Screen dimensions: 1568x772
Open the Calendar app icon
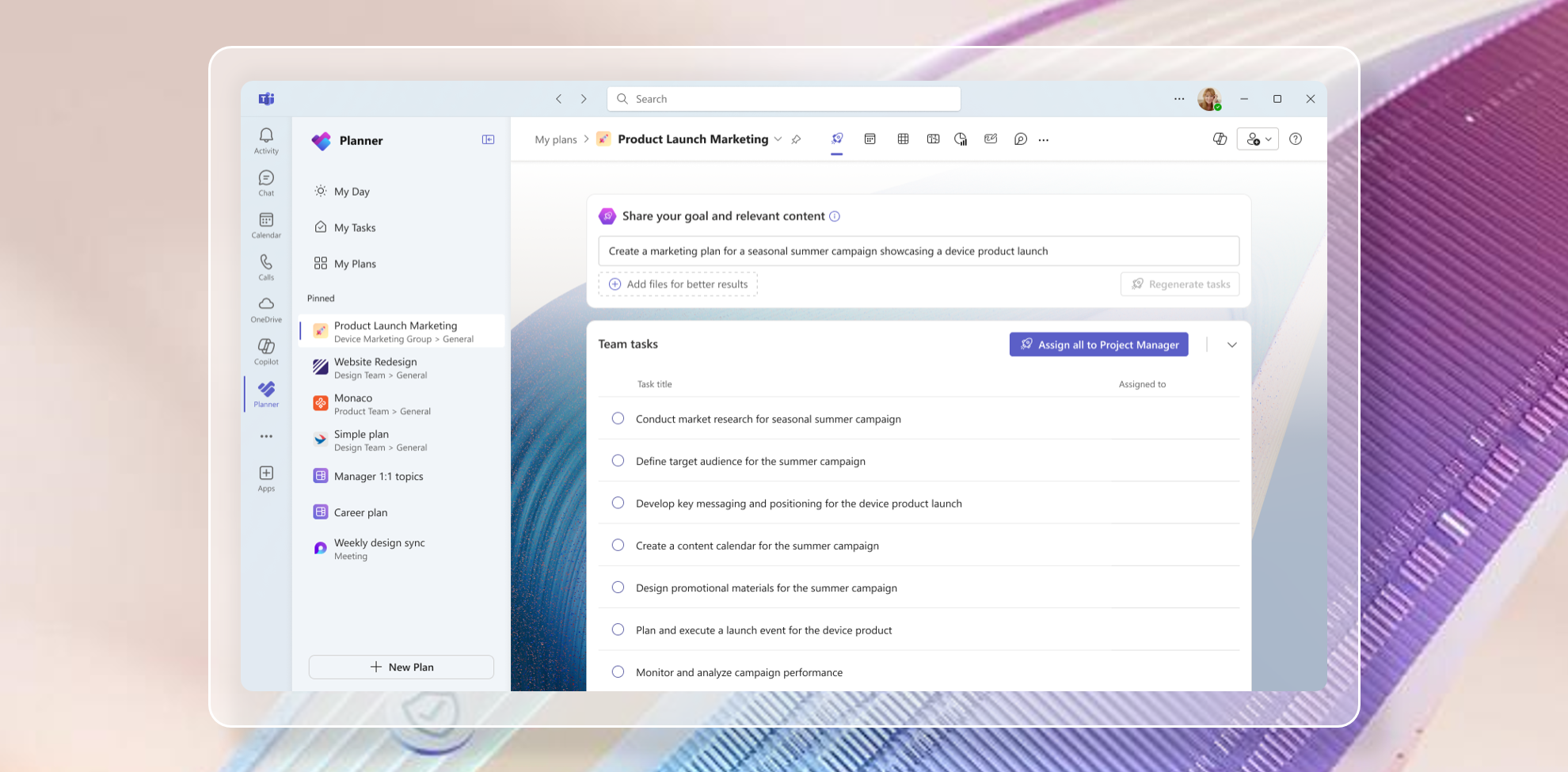click(x=266, y=225)
